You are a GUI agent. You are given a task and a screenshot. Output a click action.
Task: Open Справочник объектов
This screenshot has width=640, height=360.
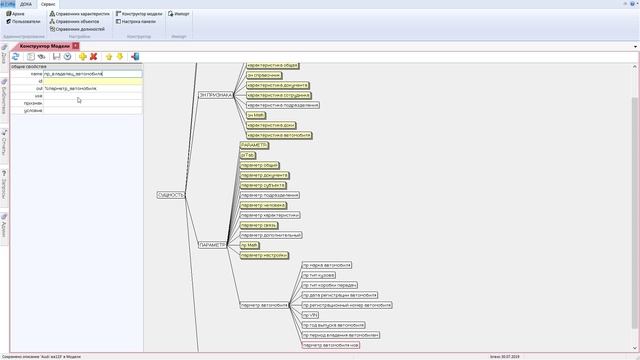pyautogui.click(x=74, y=21)
